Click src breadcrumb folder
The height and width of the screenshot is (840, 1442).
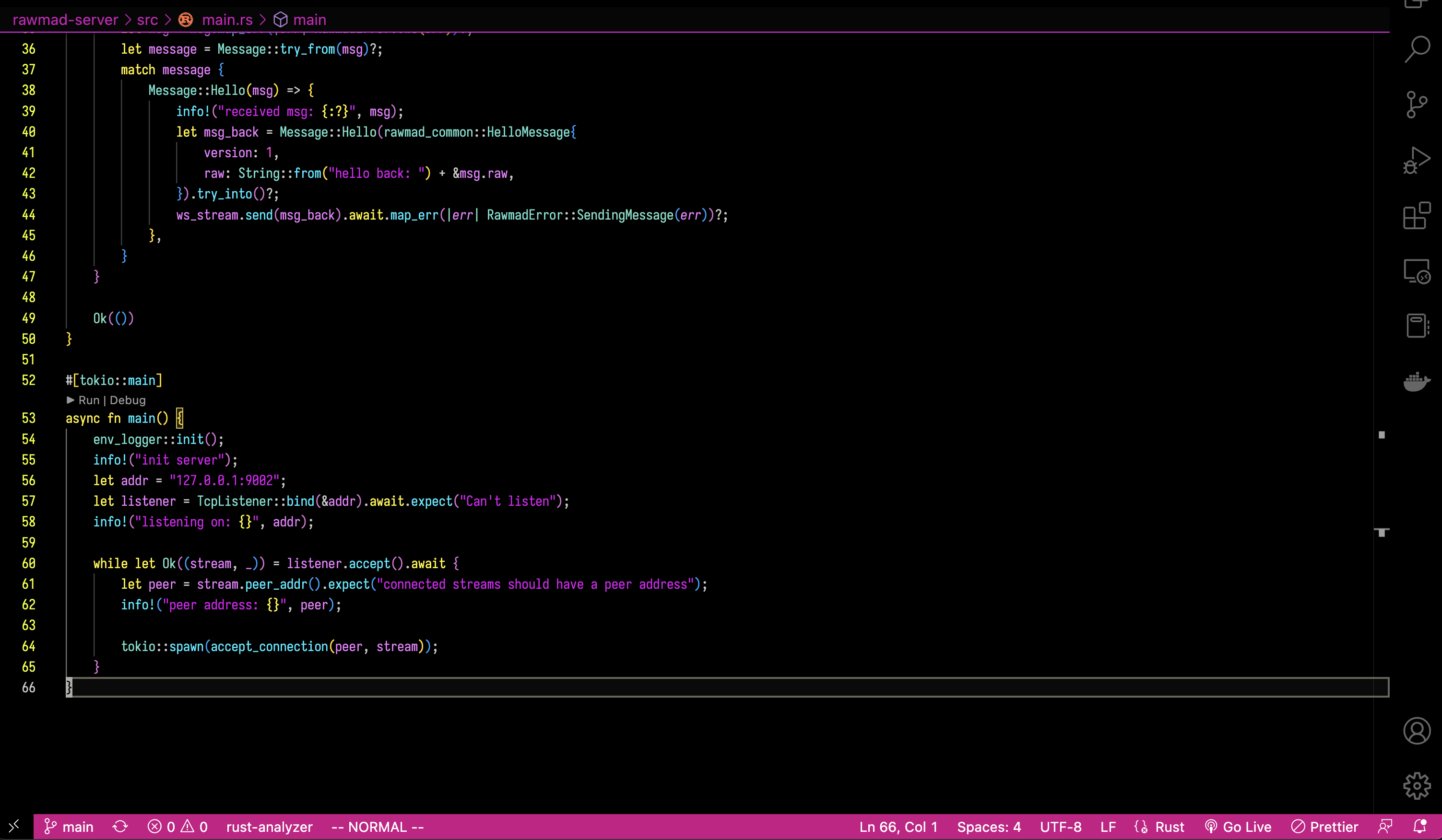(x=147, y=20)
